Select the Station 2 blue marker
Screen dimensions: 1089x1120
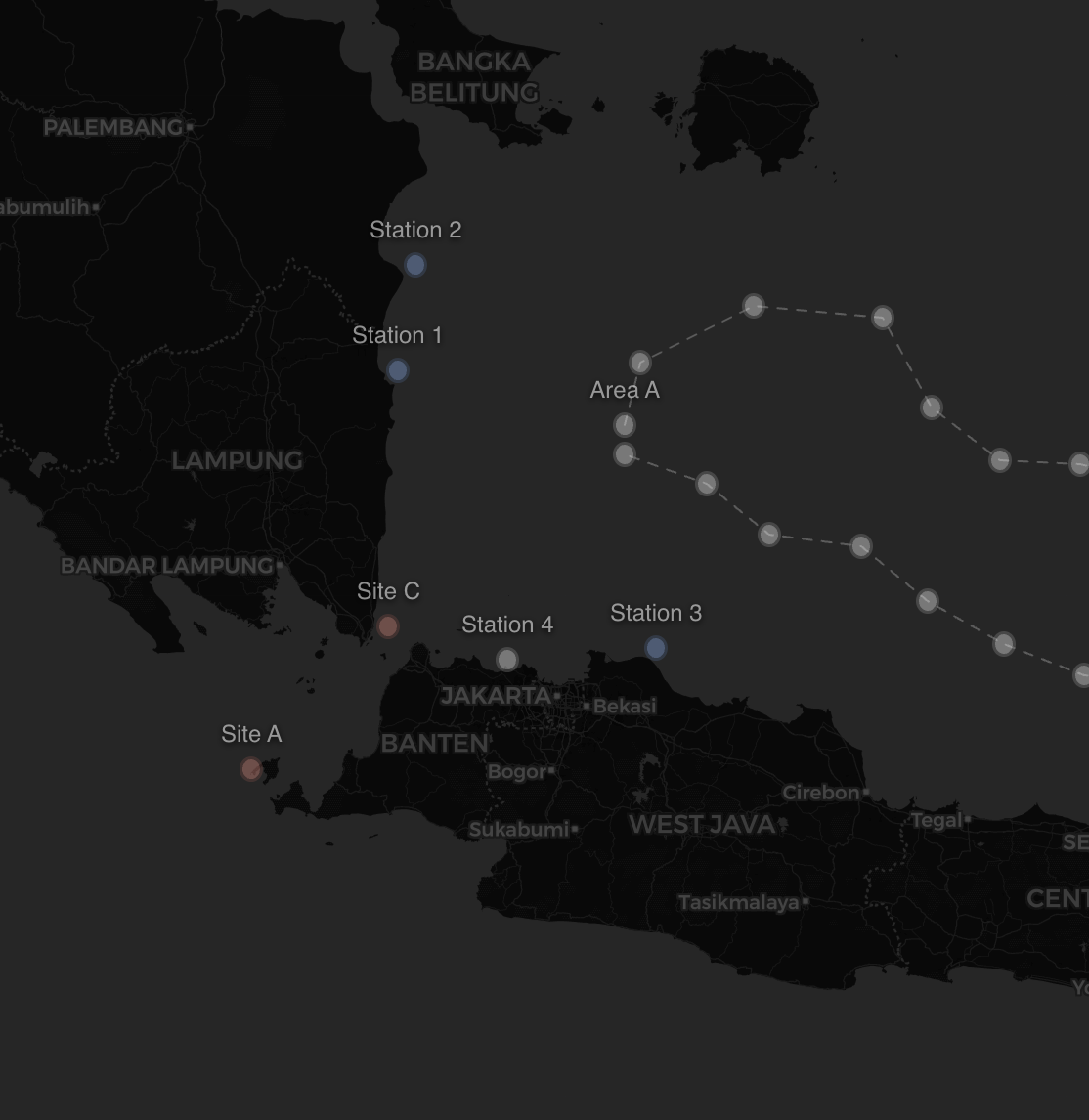[x=415, y=265]
